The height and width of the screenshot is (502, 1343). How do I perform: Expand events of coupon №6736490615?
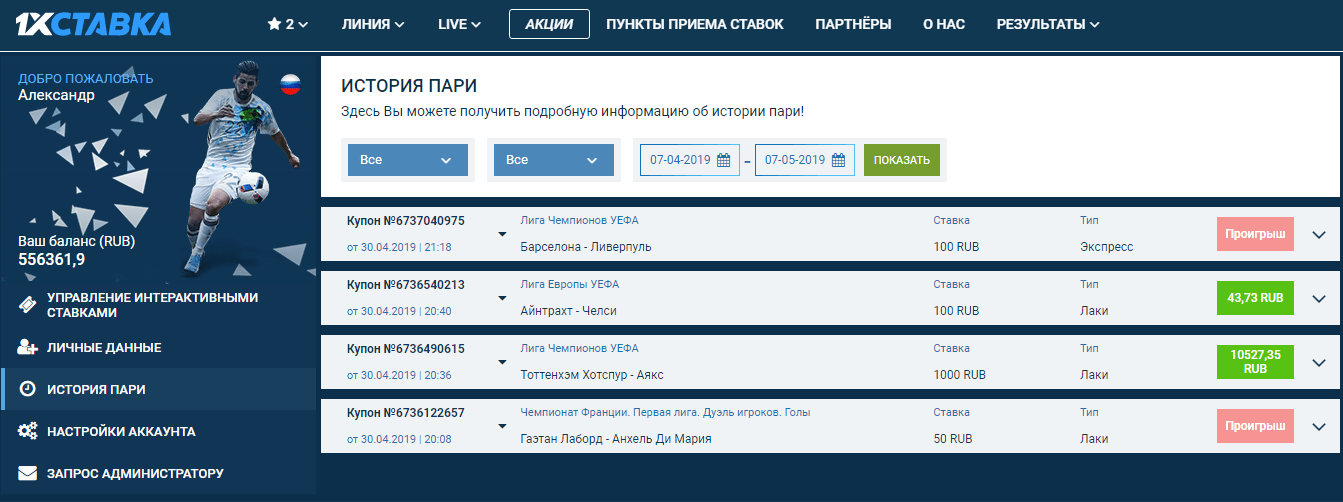[x=502, y=363]
